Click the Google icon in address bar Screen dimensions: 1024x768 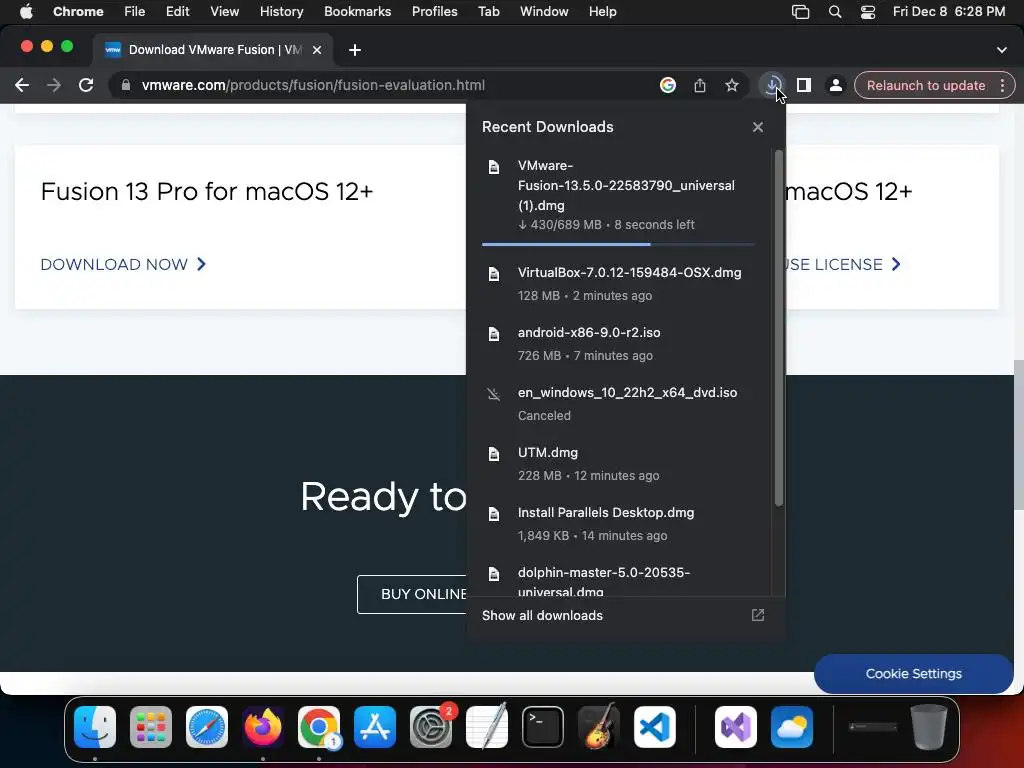point(667,85)
